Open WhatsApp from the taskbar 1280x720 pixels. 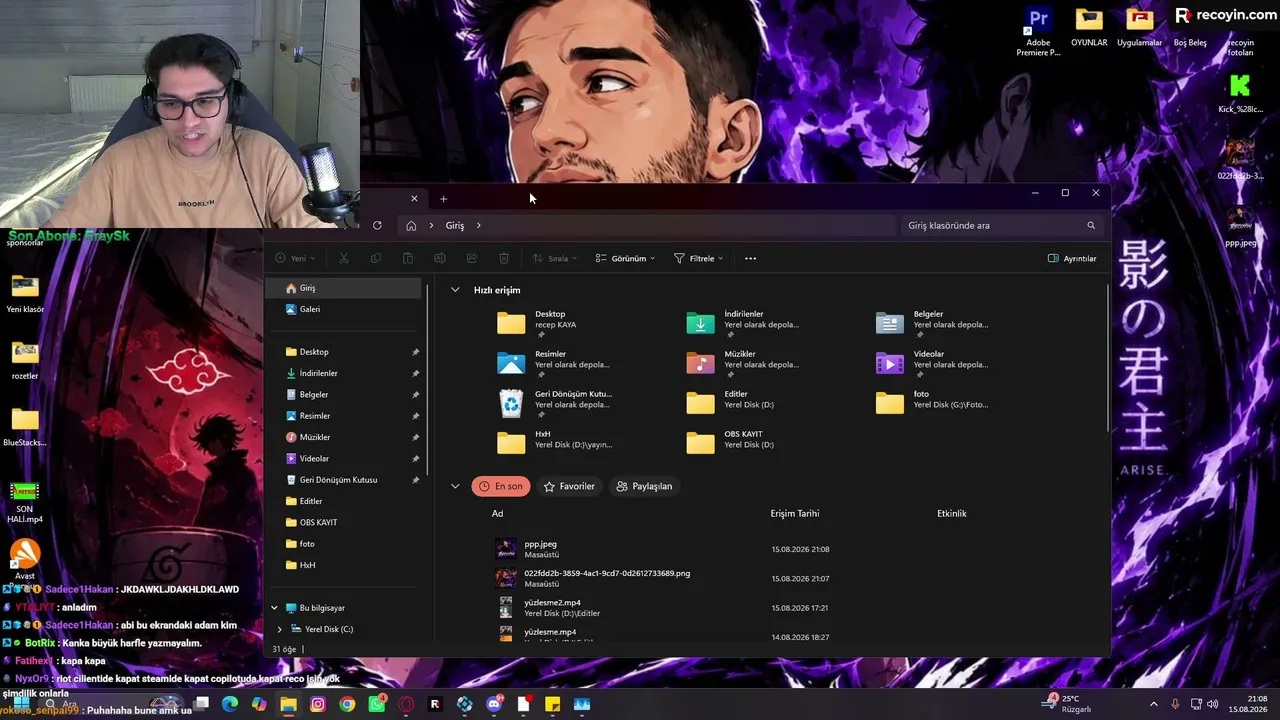coord(377,704)
